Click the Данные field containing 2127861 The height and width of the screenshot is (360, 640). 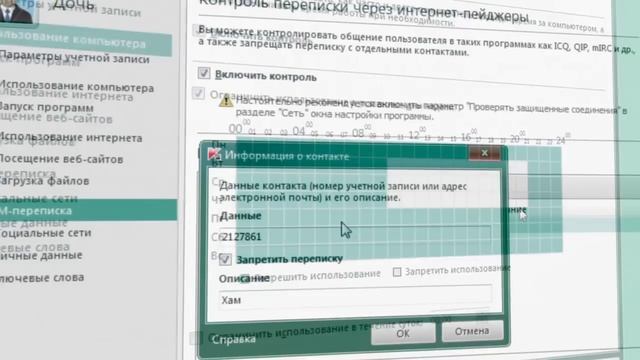pyautogui.click(x=355, y=236)
